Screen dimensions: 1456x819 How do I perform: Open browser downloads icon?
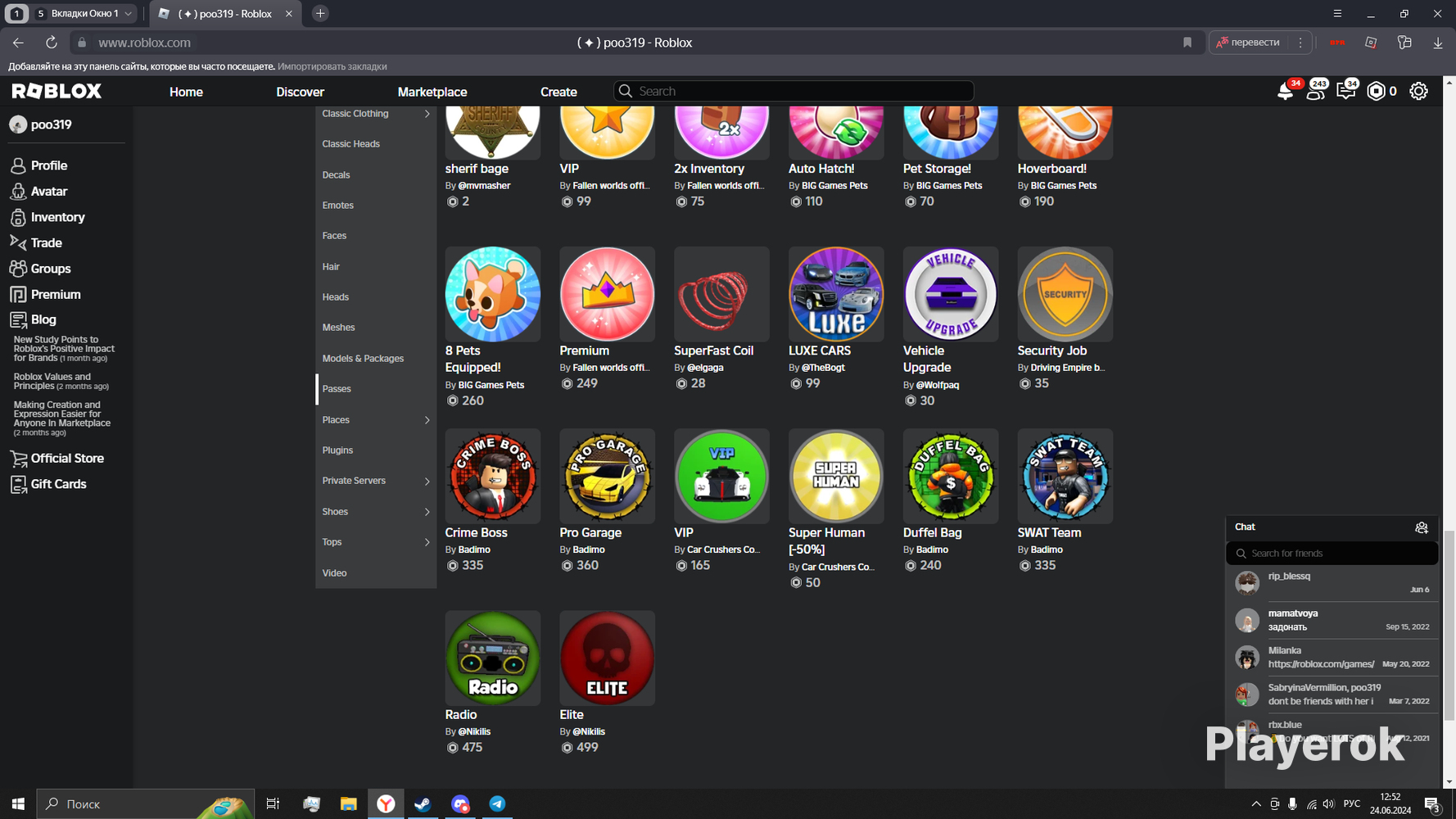click(x=1438, y=43)
